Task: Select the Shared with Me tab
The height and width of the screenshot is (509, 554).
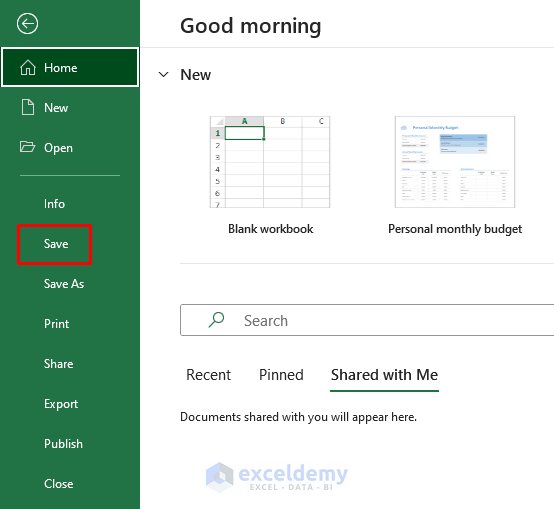Action: tap(384, 375)
